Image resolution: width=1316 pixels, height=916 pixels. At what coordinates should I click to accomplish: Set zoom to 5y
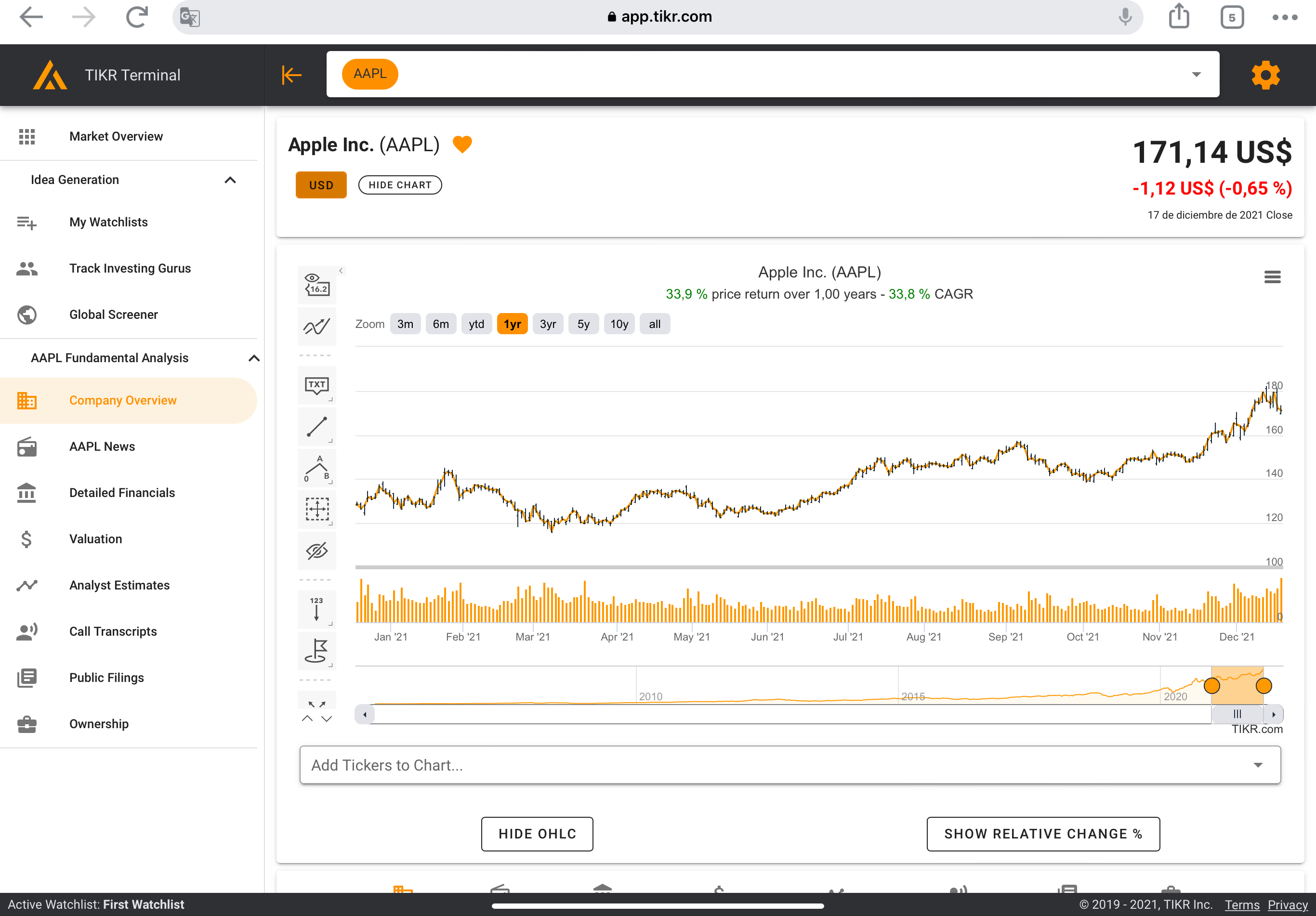(583, 324)
